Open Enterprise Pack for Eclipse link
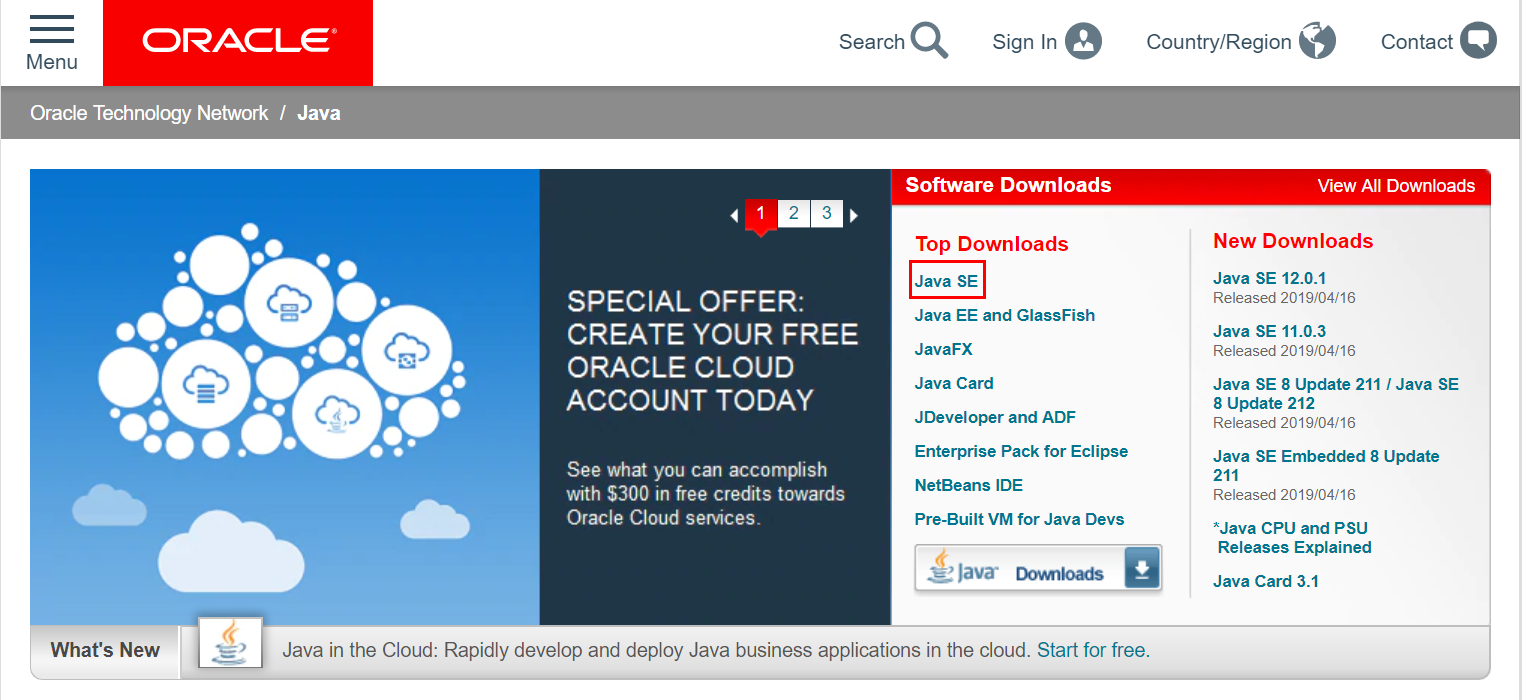1522x700 pixels. [1021, 451]
